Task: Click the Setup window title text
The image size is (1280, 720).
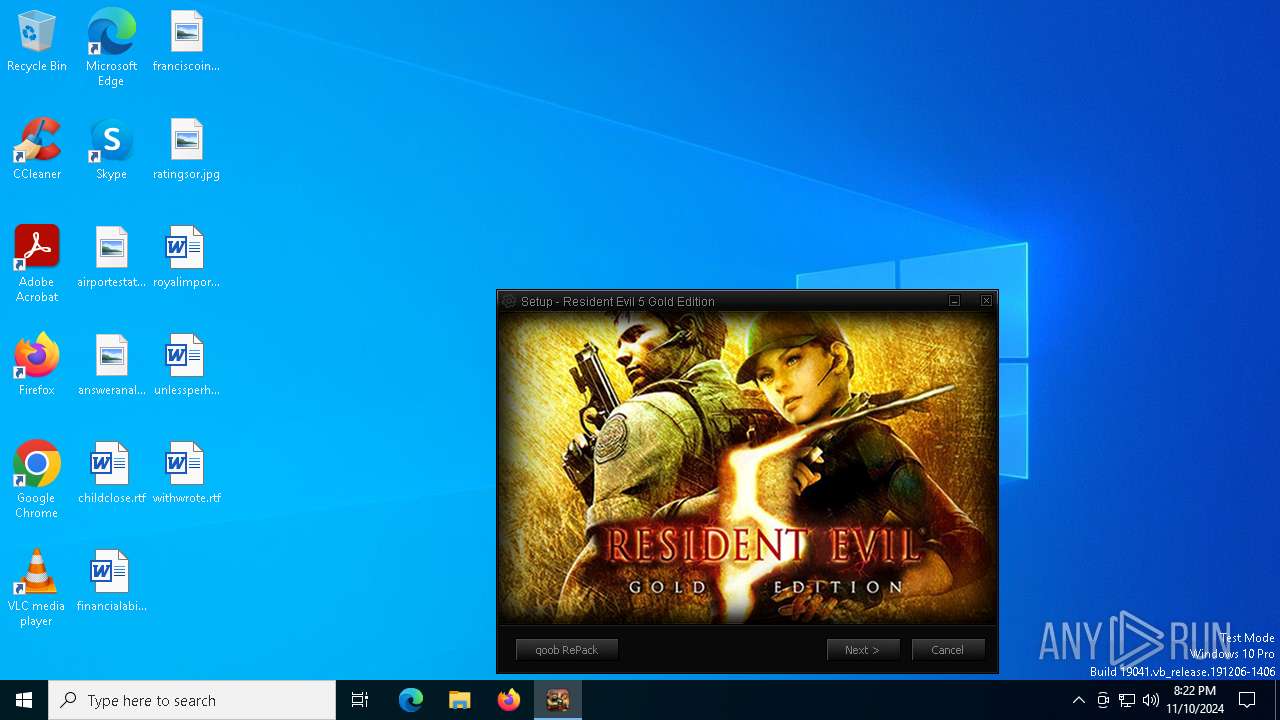Action: 618,301
